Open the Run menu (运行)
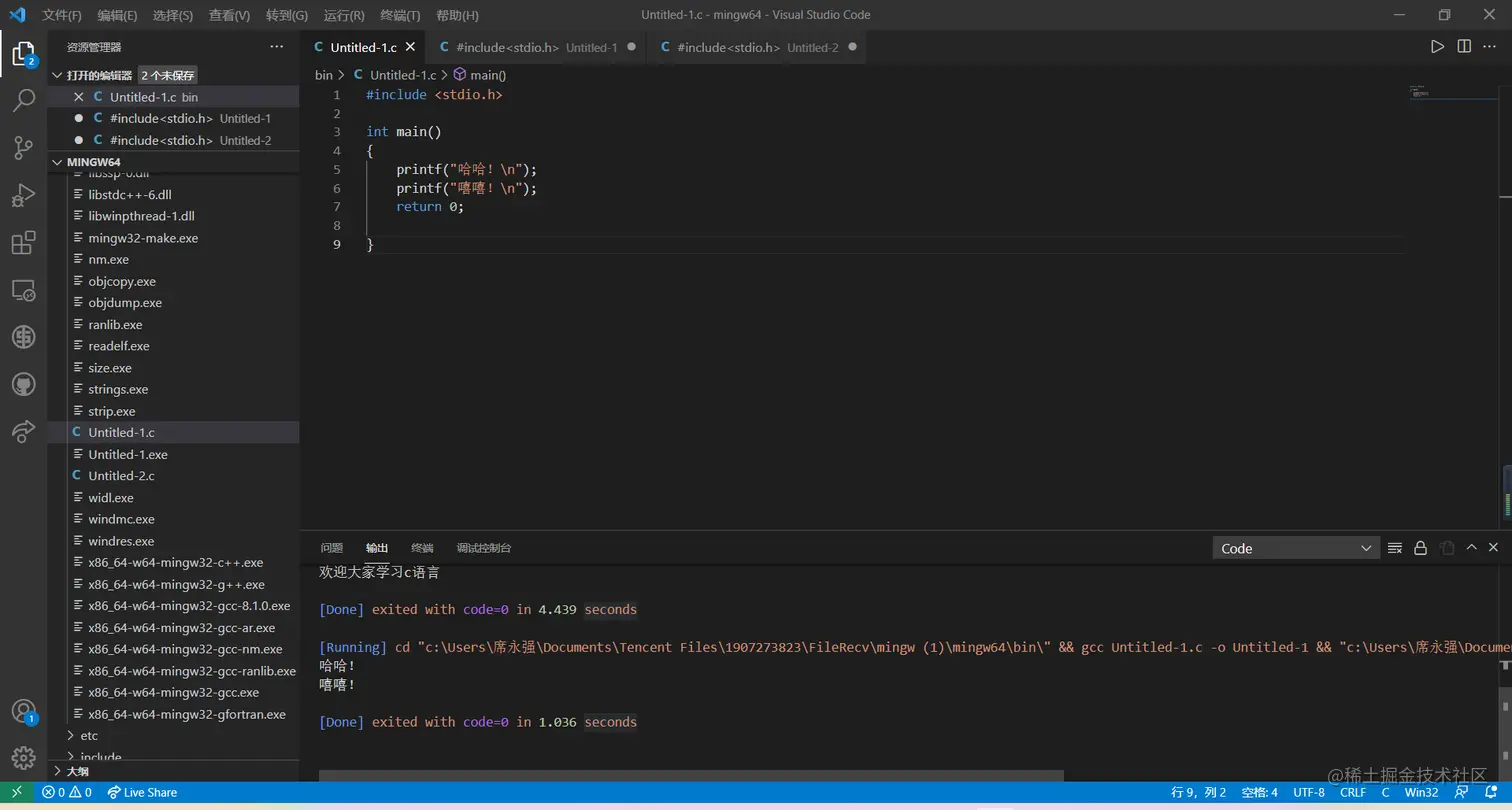This screenshot has width=1512, height=810. pos(344,16)
